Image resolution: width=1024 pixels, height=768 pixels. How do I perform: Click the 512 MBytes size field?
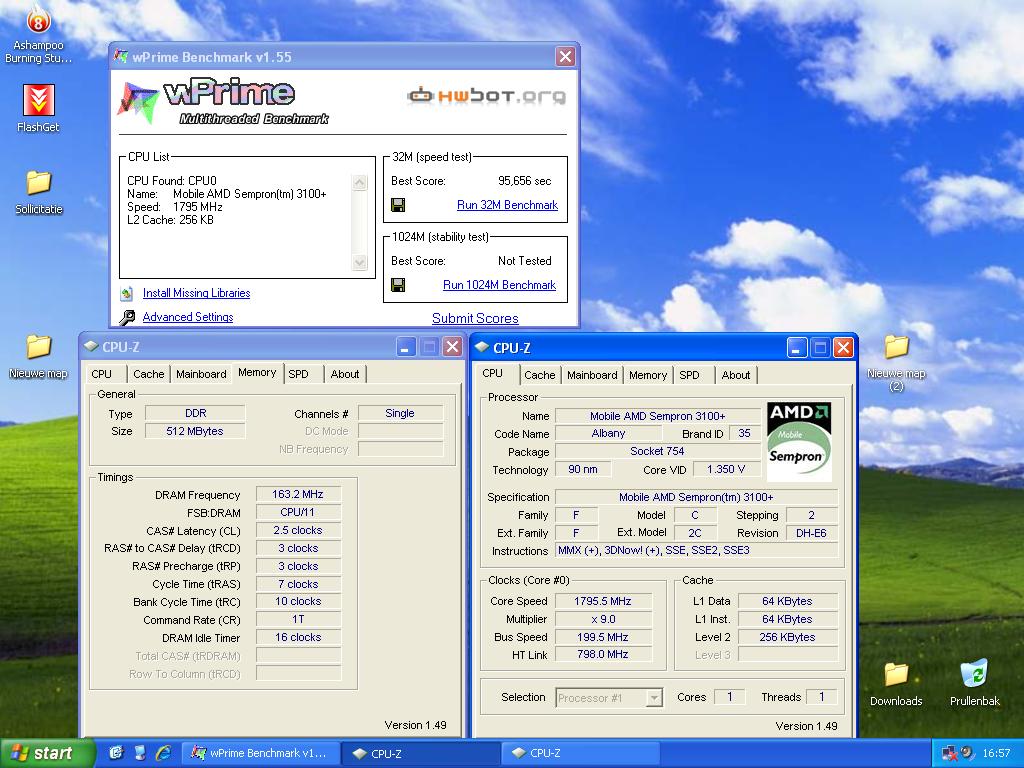[195, 431]
